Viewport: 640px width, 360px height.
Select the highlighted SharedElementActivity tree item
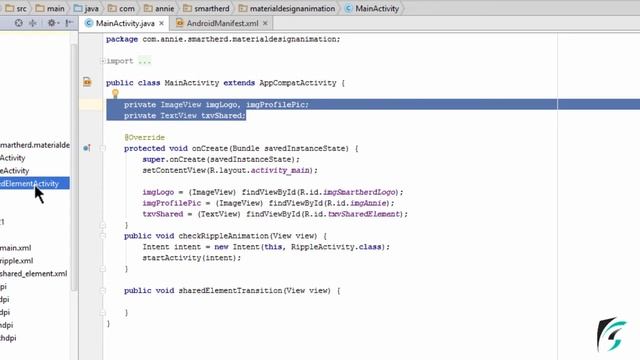click(x=35, y=184)
